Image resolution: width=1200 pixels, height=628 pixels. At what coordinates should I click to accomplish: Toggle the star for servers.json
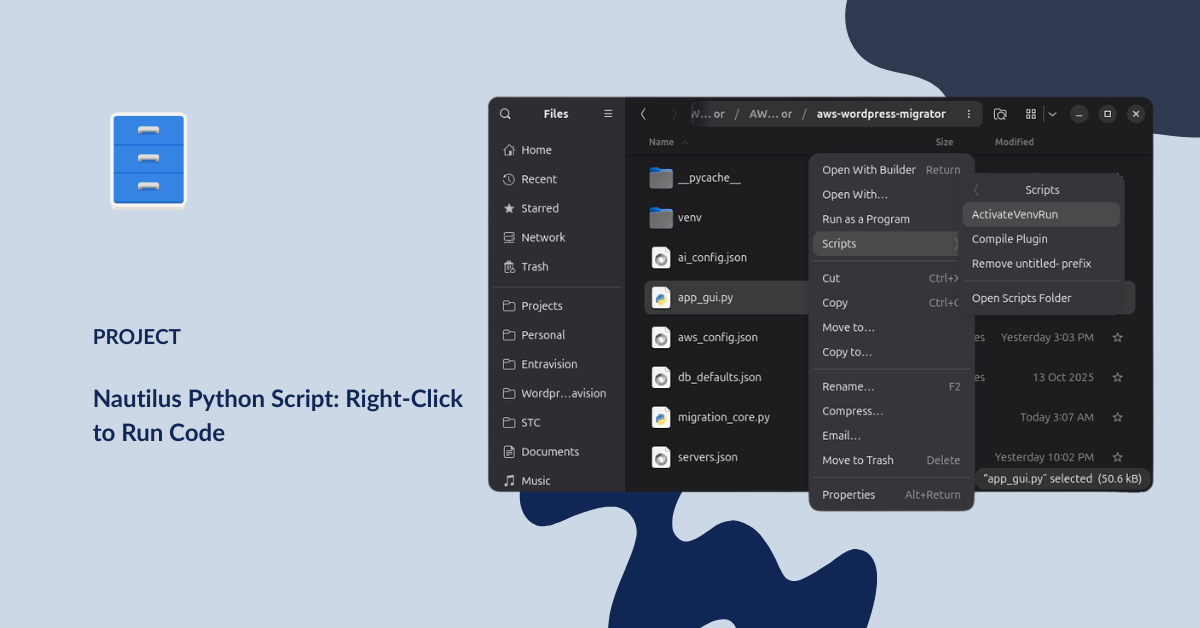pos(1117,457)
